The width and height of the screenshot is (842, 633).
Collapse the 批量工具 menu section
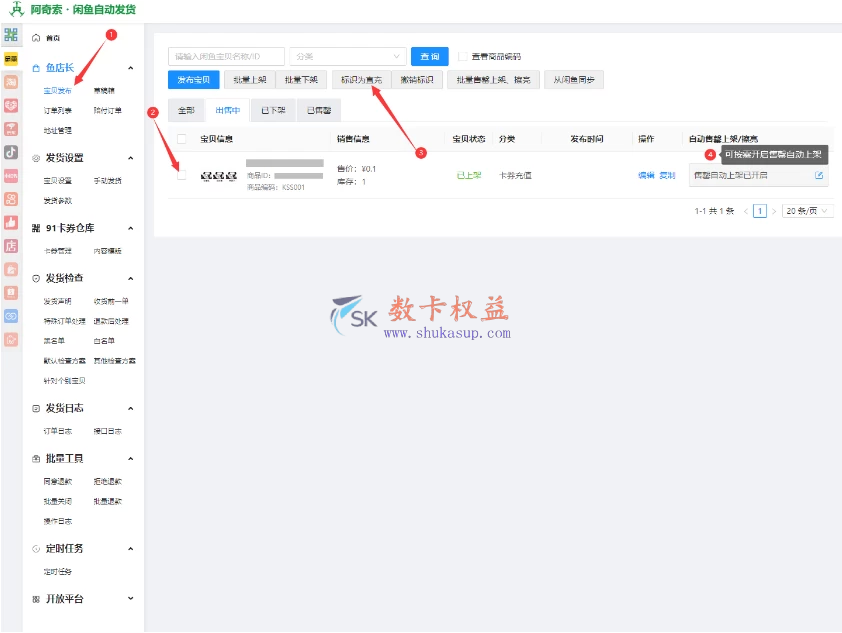tap(130, 459)
